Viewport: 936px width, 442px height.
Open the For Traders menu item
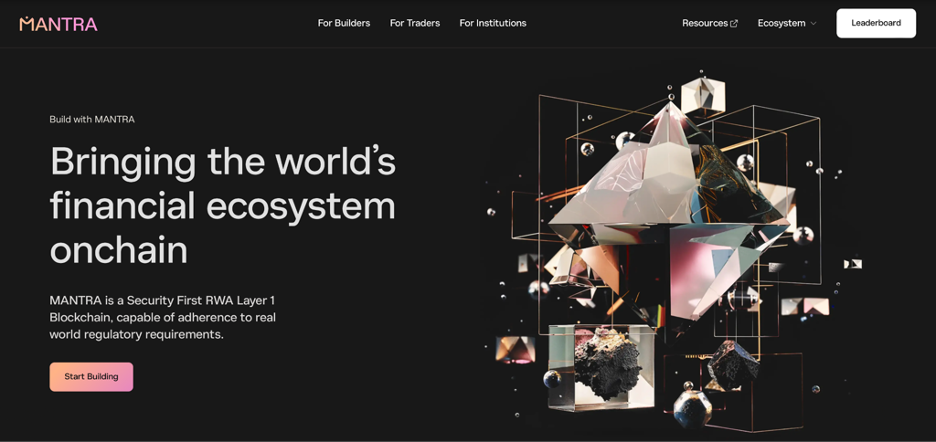point(415,23)
